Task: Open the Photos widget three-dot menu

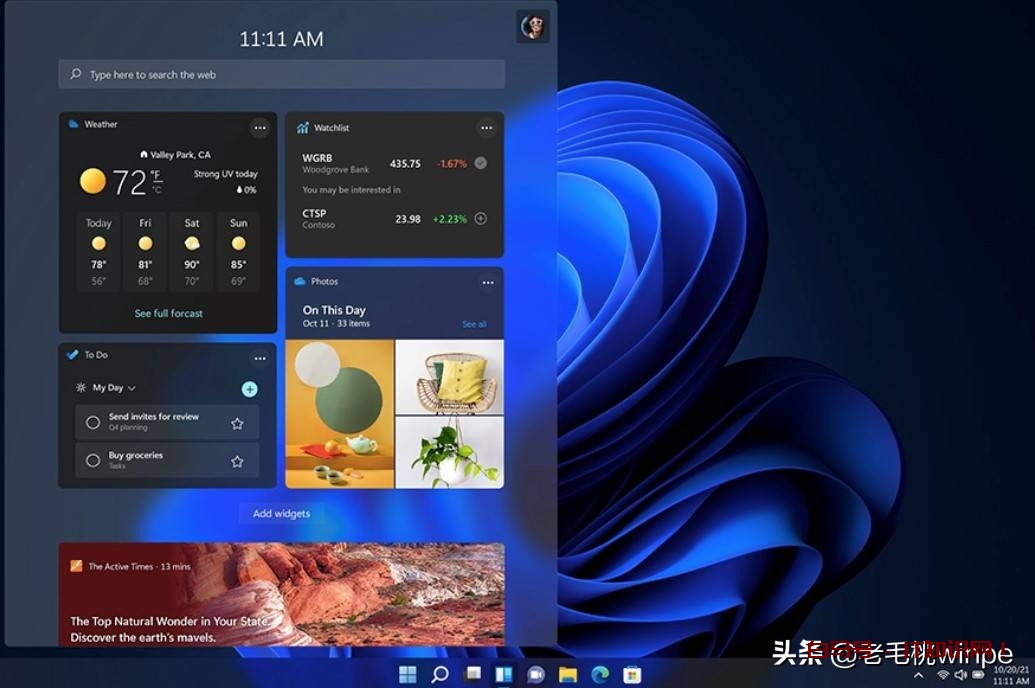Action: pyautogui.click(x=488, y=283)
